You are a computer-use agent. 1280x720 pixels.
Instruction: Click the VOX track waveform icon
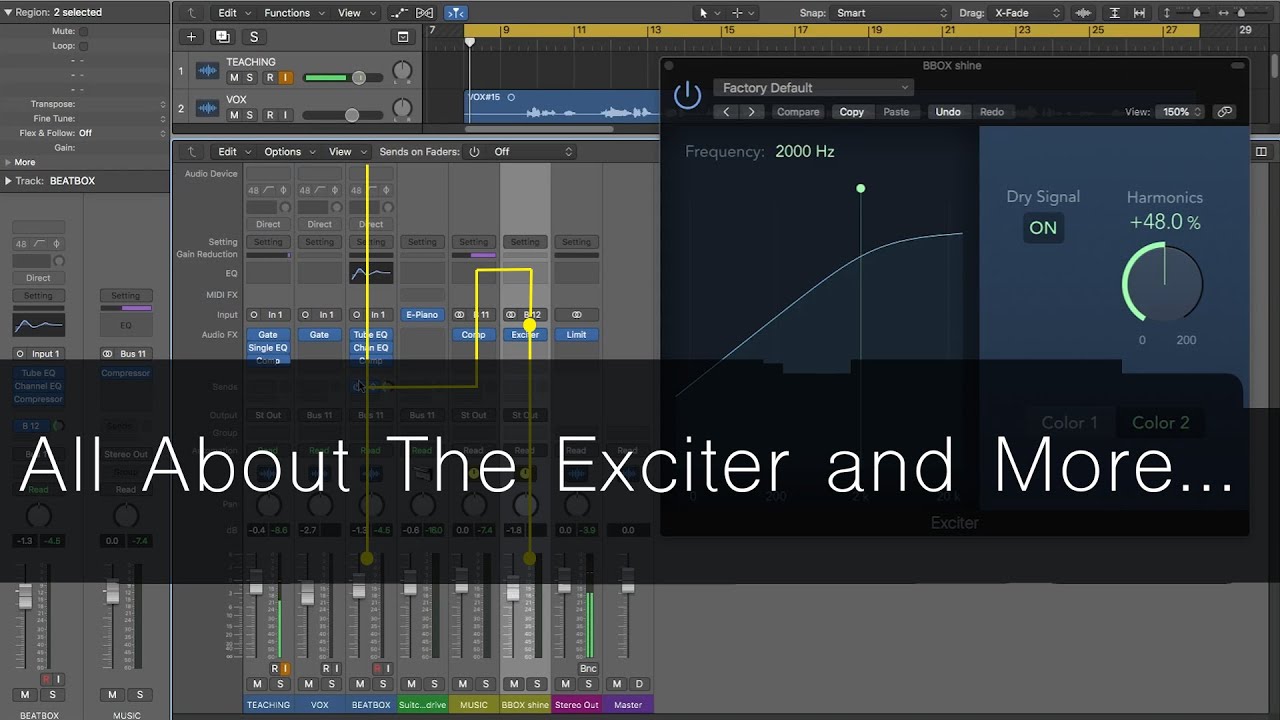pos(207,108)
